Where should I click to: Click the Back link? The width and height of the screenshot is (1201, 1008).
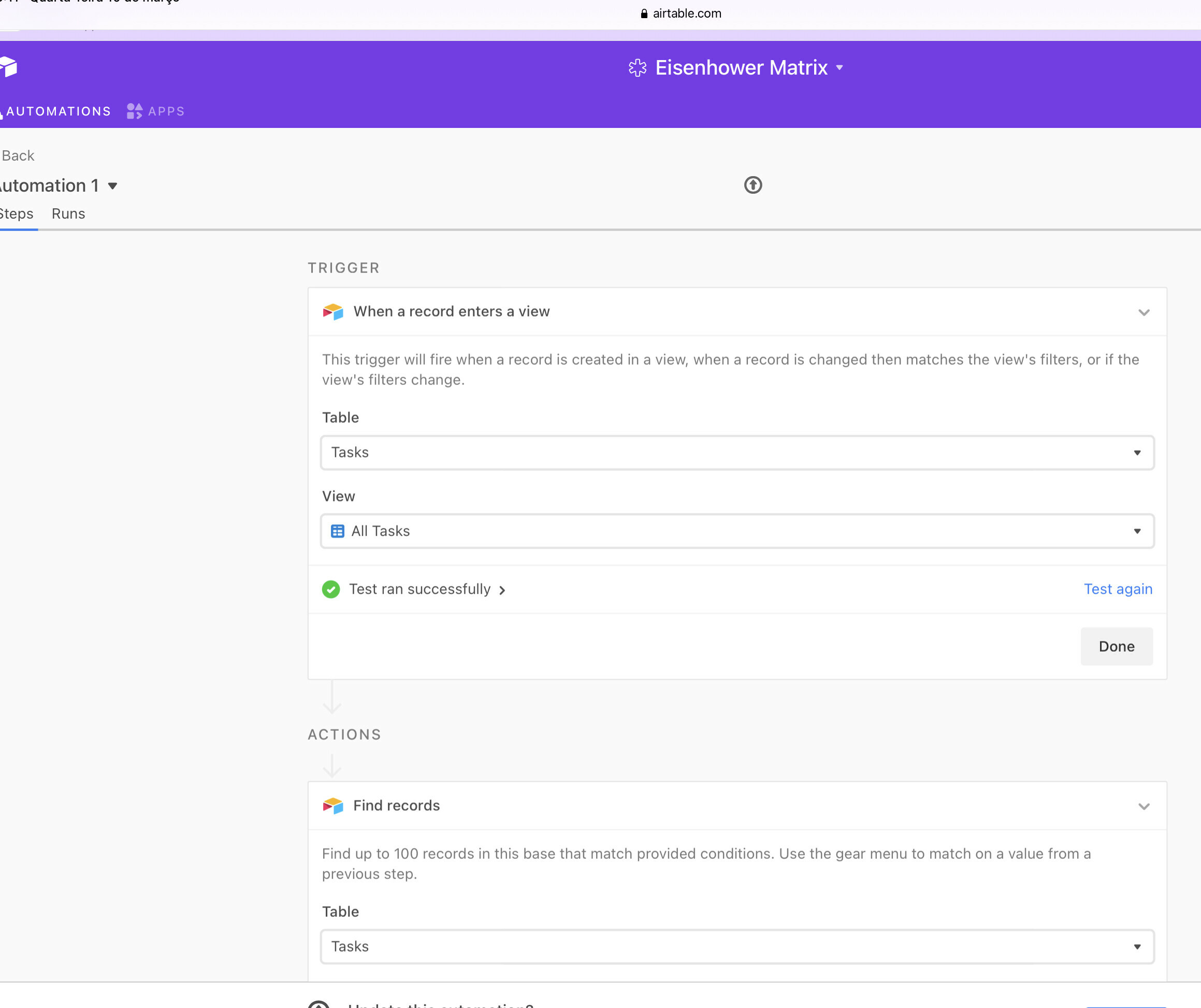(x=18, y=155)
